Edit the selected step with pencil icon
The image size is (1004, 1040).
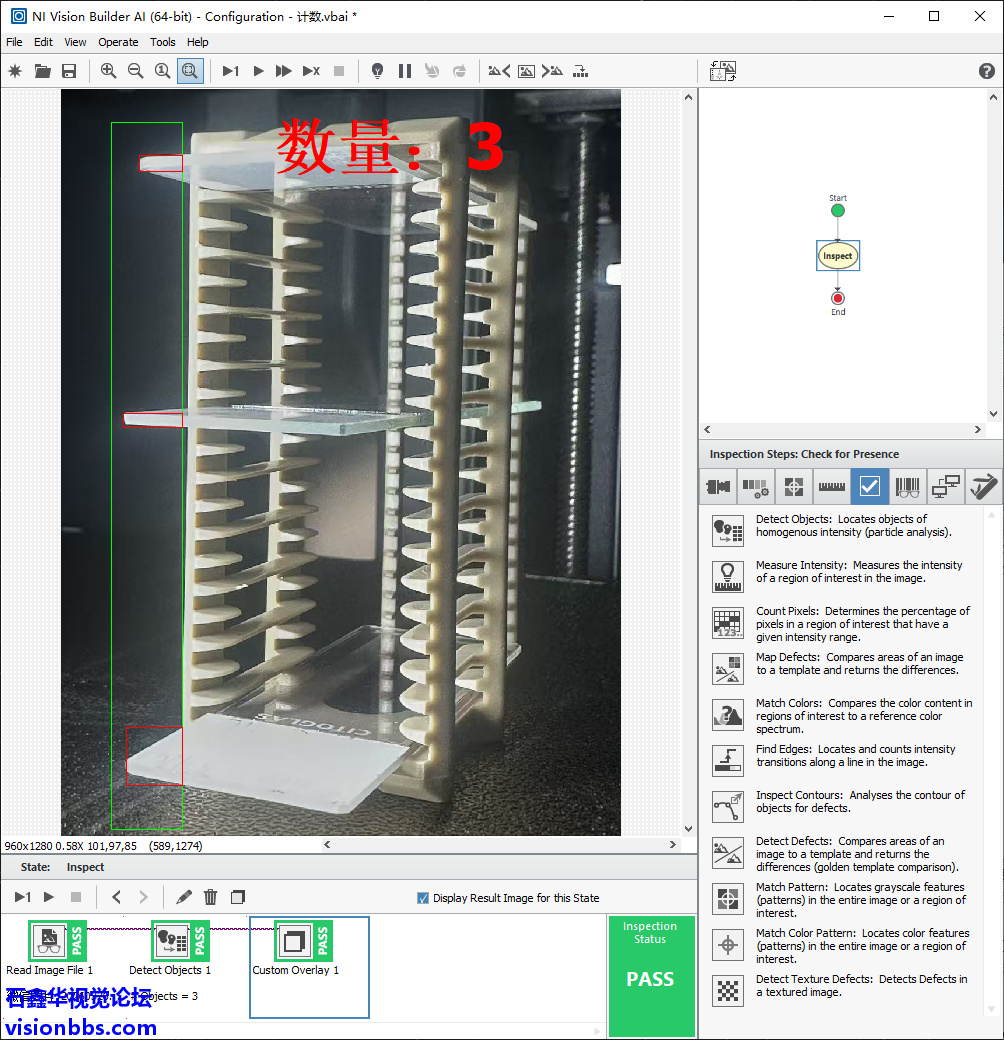click(184, 897)
